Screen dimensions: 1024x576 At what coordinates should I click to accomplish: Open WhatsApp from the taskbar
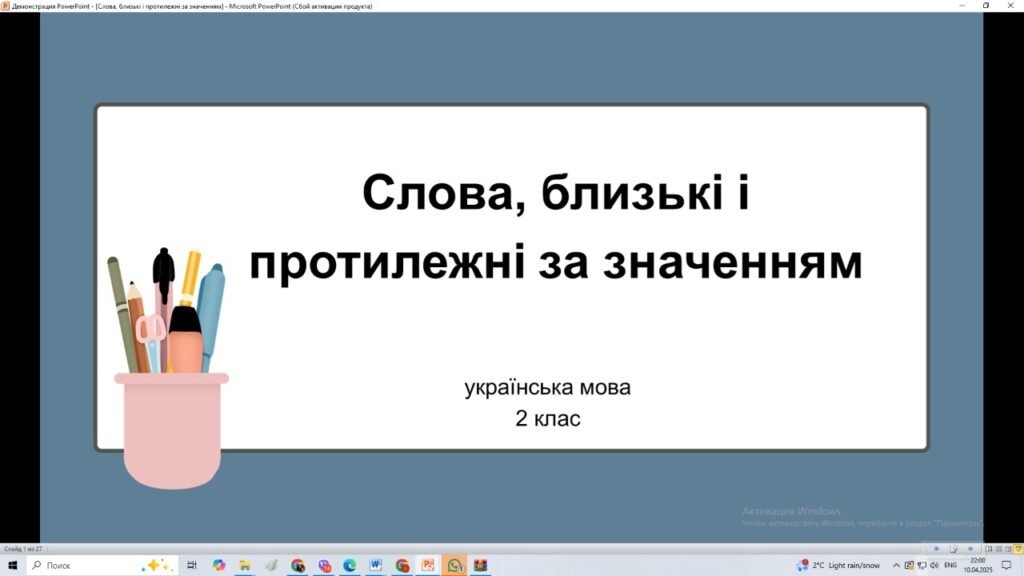pyautogui.click(x=453, y=566)
